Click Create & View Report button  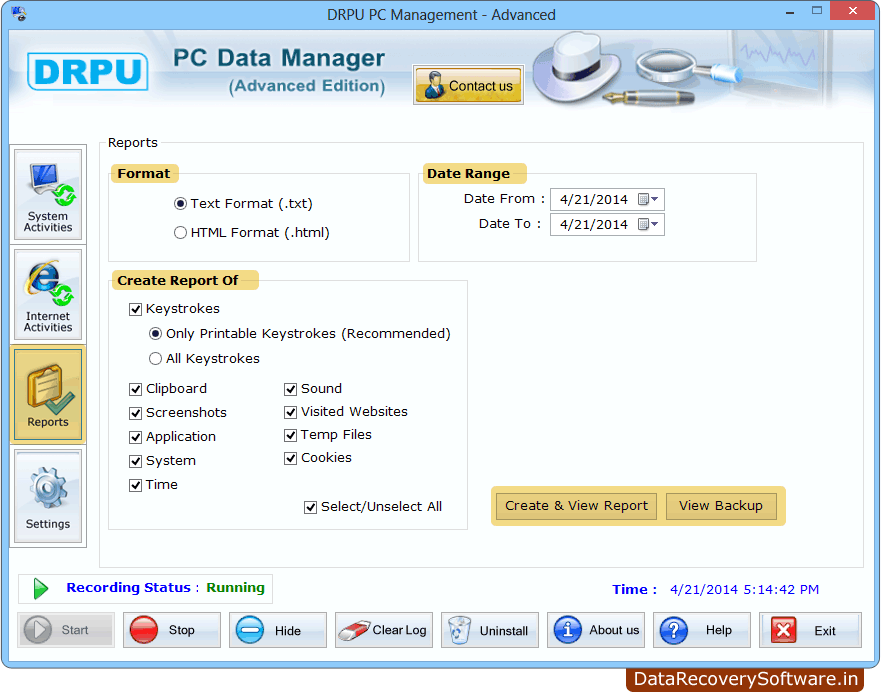576,506
